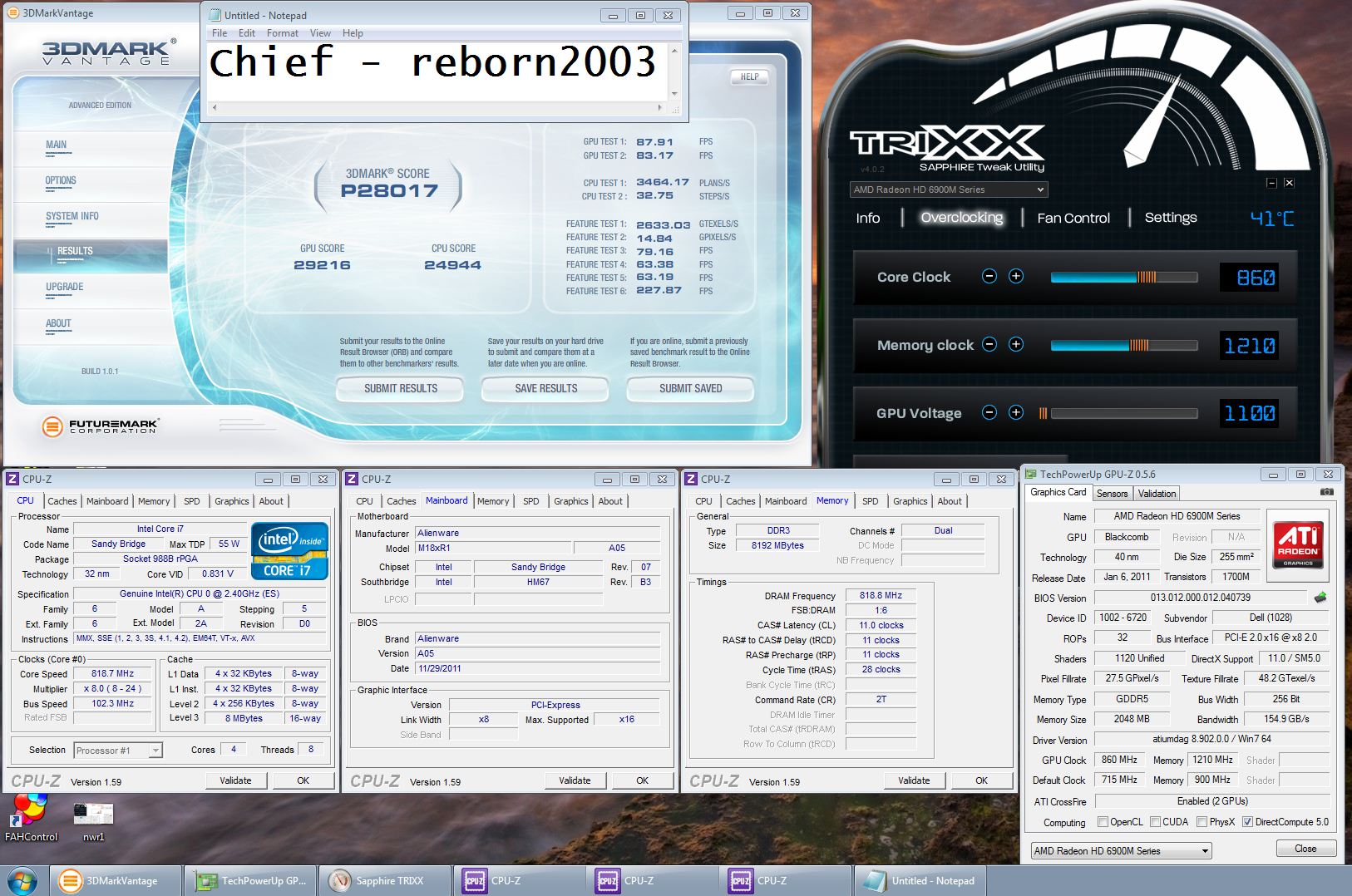
Task: Open the Windows Start orb
Action: click(x=22, y=881)
